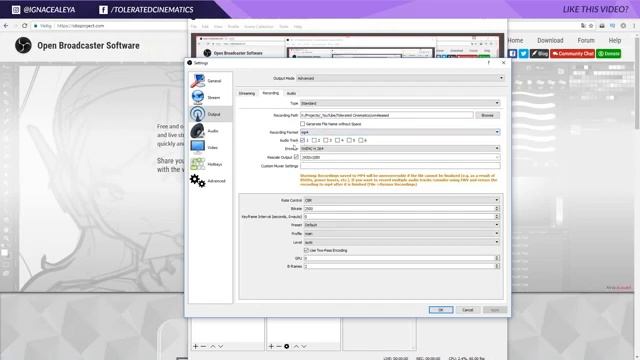Screen dimensions: 640x360
Task: Move source down arrow in OBS
Action: (x=304, y=346)
